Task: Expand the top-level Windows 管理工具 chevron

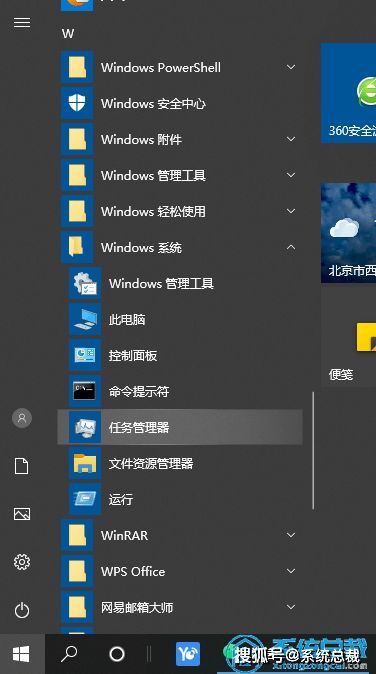Action: pos(291,175)
